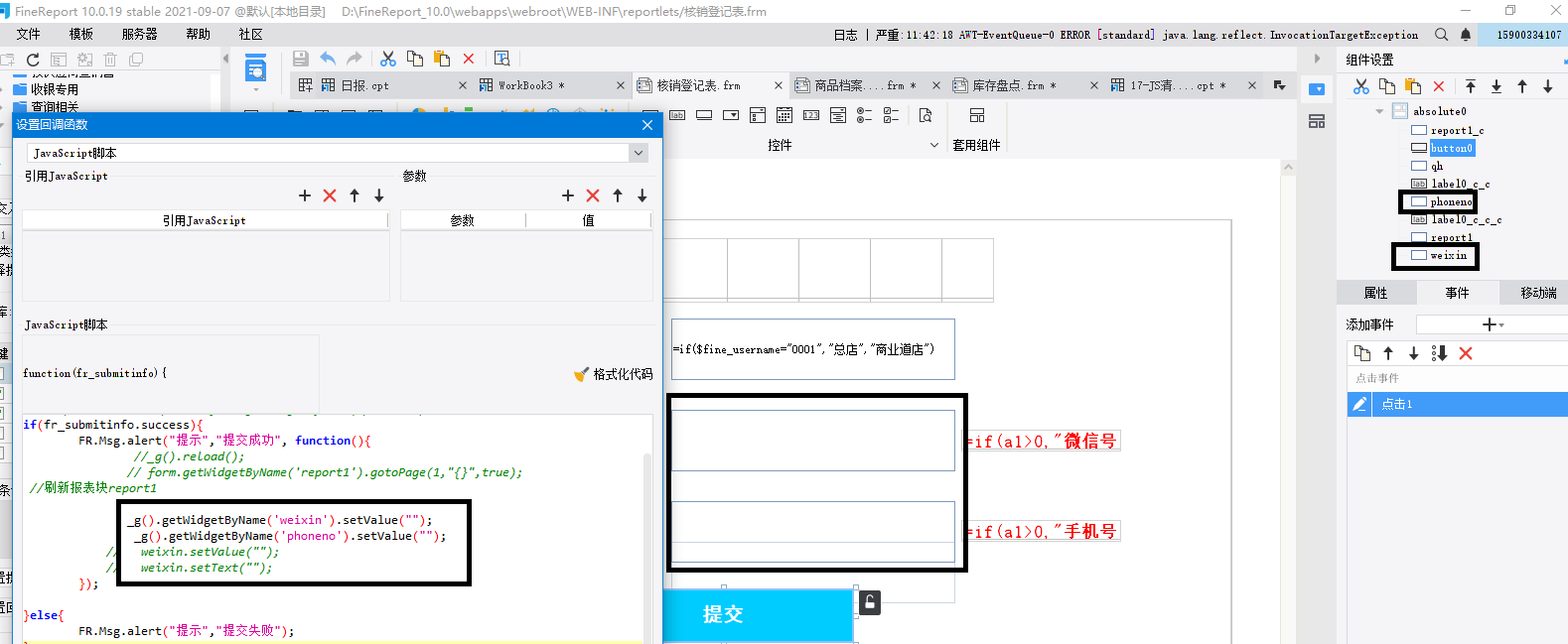The width and height of the screenshot is (1568, 644).
Task: Move parameter down with 参数 down arrow
Action: [642, 195]
